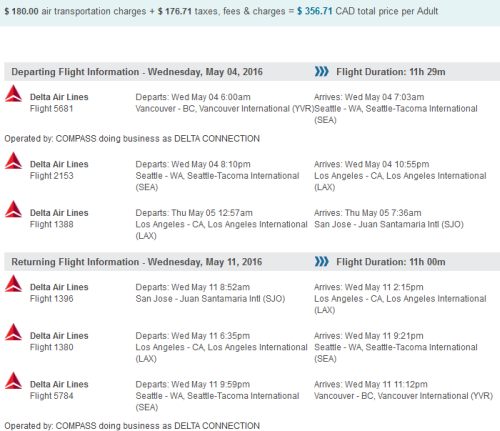The height and width of the screenshot is (431, 500).
Task: Click the Delta logo beside Flight 5784
Action: [13, 381]
